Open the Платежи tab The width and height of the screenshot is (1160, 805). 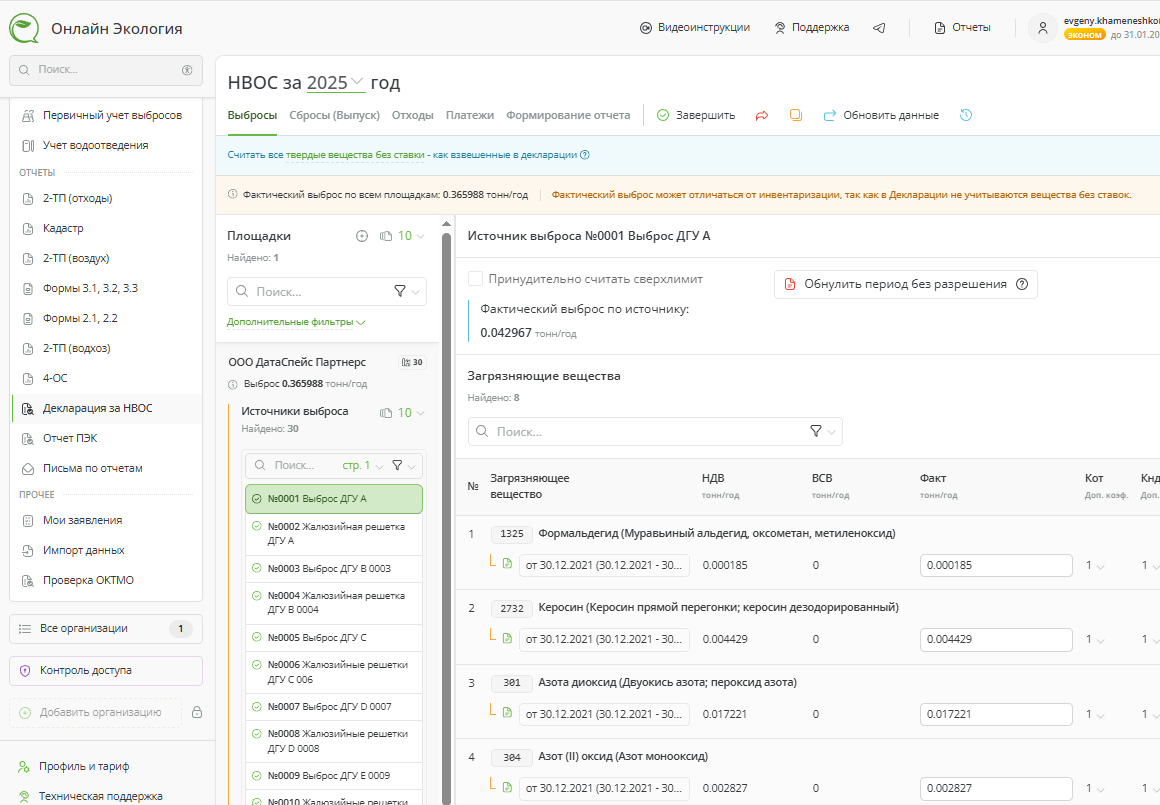pos(470,115)
